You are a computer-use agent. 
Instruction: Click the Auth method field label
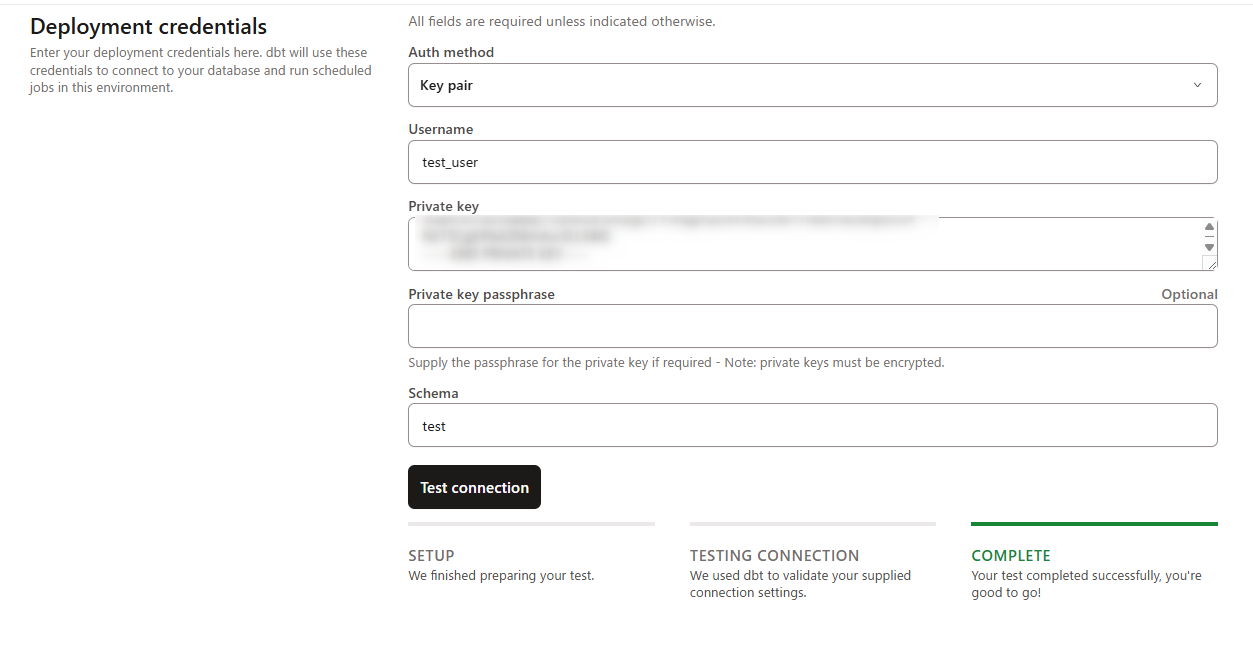point(451,52)
